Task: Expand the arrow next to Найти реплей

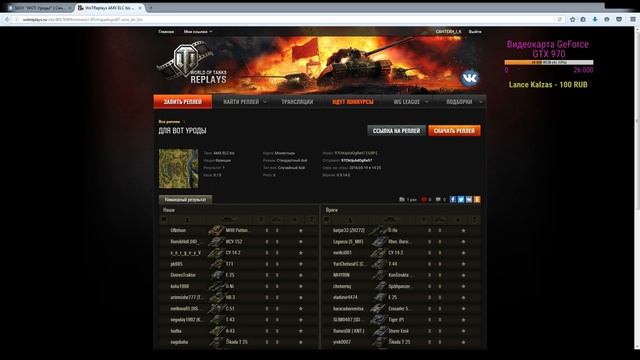Action: pyautogui.click(x=265, y=102)
